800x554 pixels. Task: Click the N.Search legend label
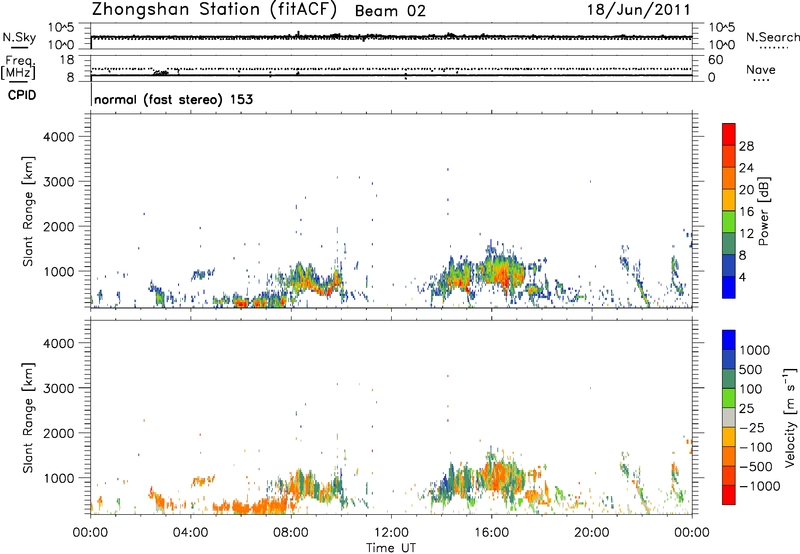(772, 37)
